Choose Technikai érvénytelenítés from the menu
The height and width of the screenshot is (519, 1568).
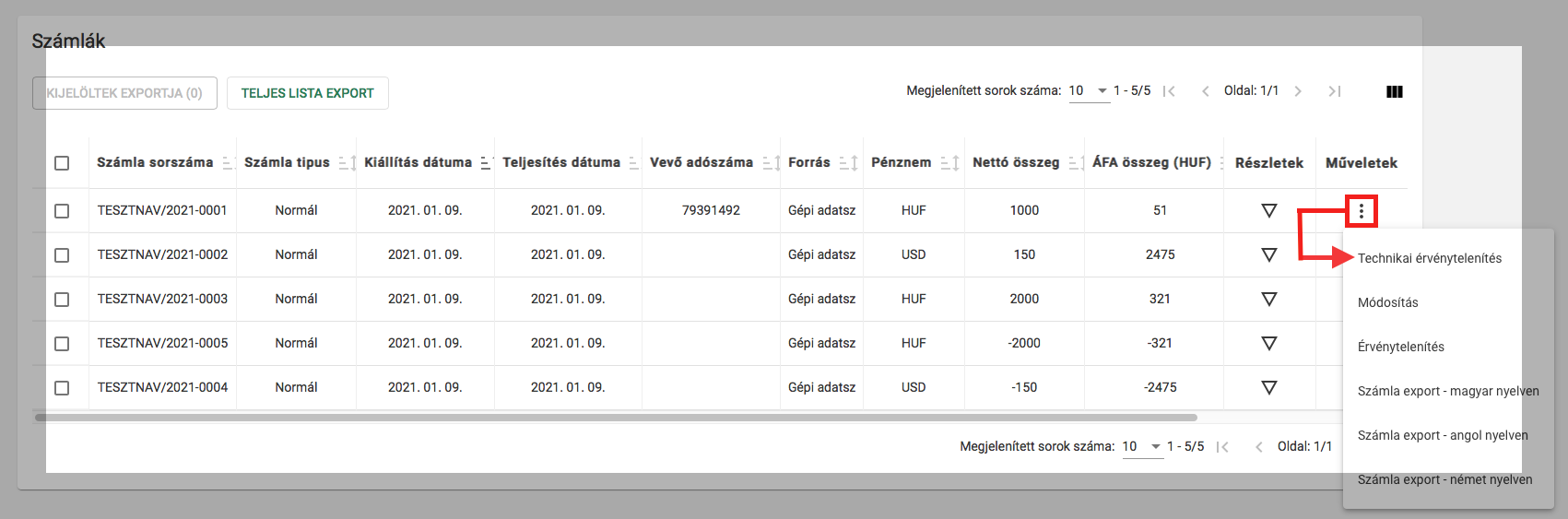pos(1429,258)
